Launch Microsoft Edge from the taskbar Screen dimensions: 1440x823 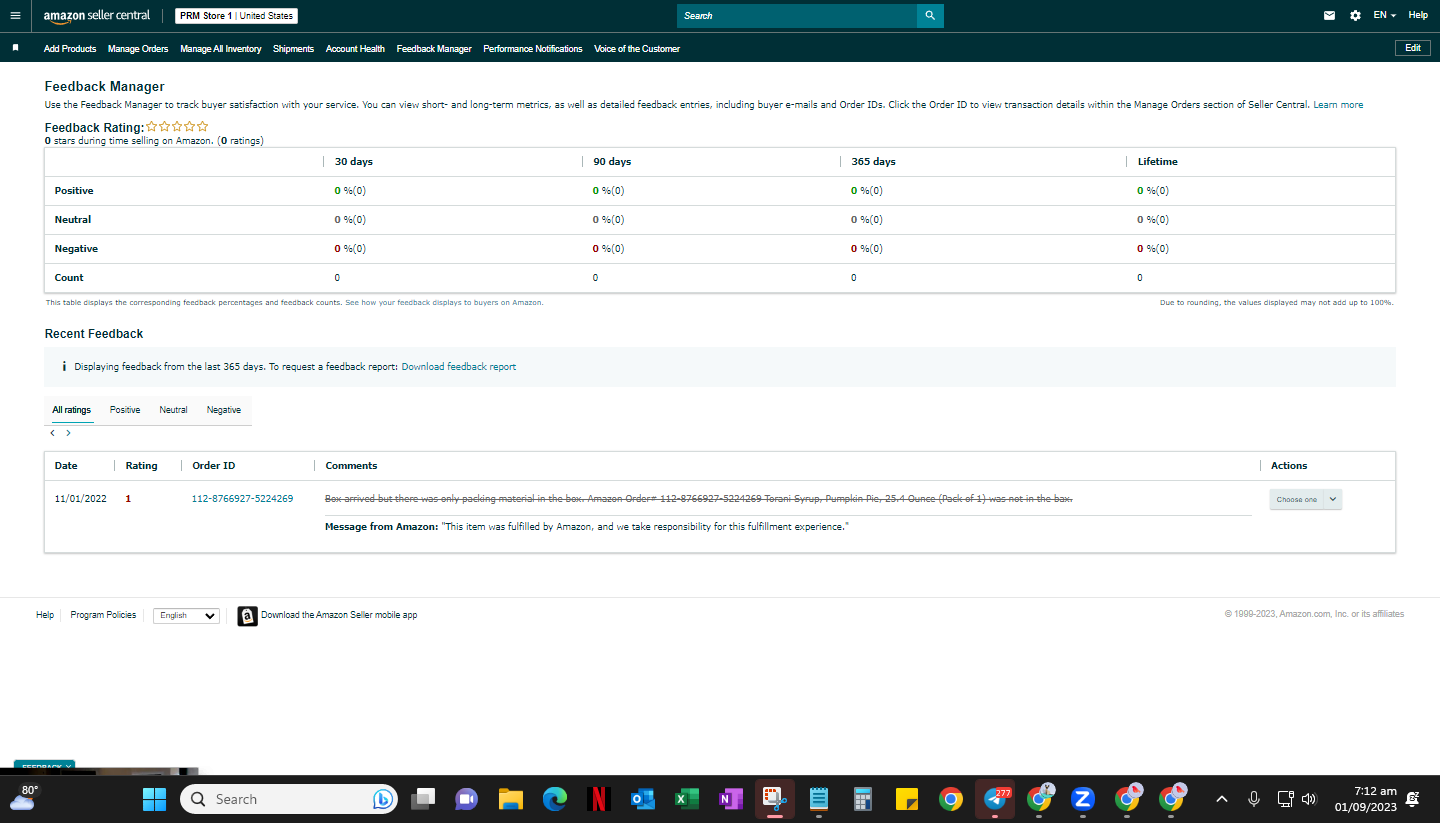click(x=555, y=799)
